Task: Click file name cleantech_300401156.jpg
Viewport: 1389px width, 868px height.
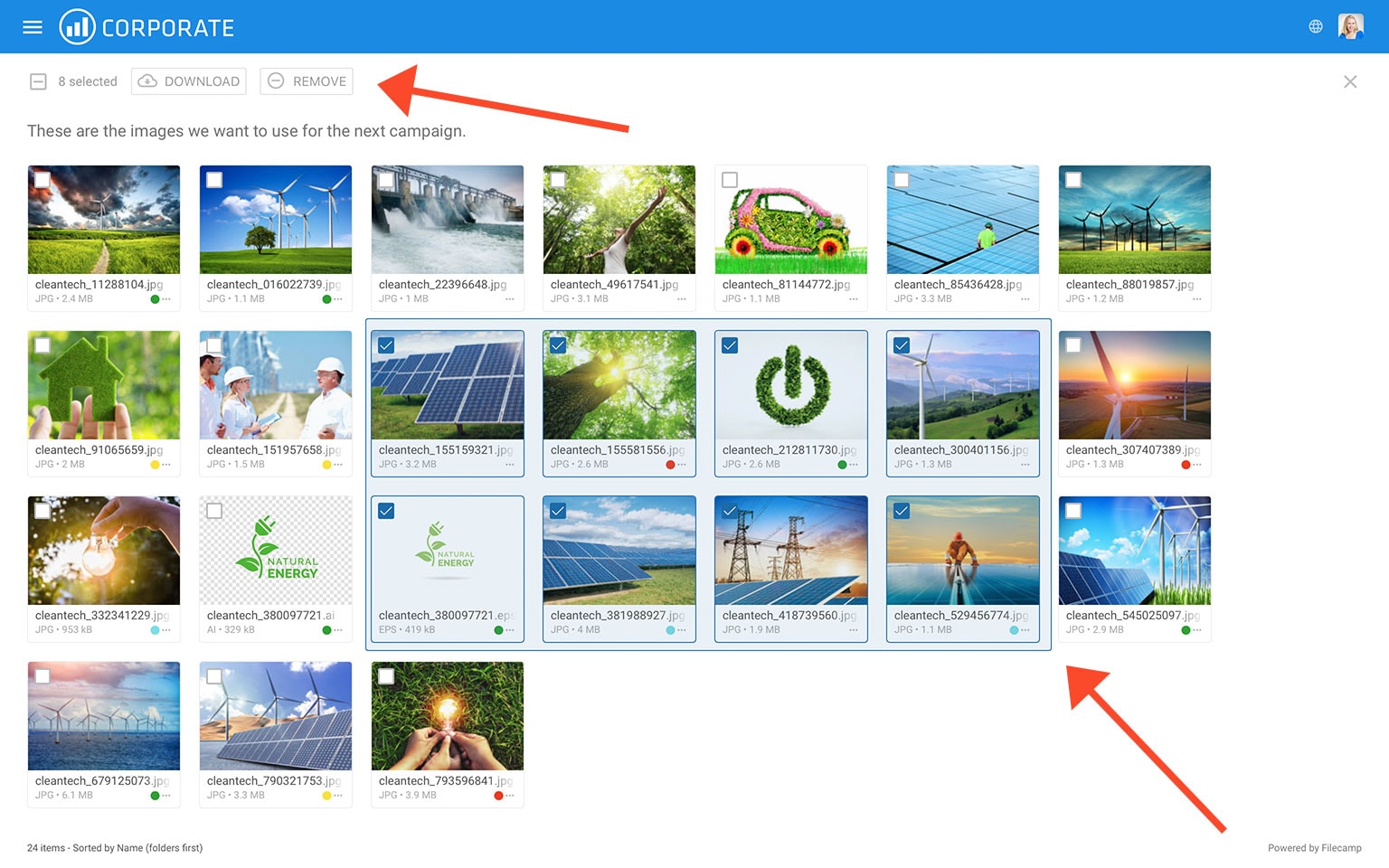Action: point(961,449)
